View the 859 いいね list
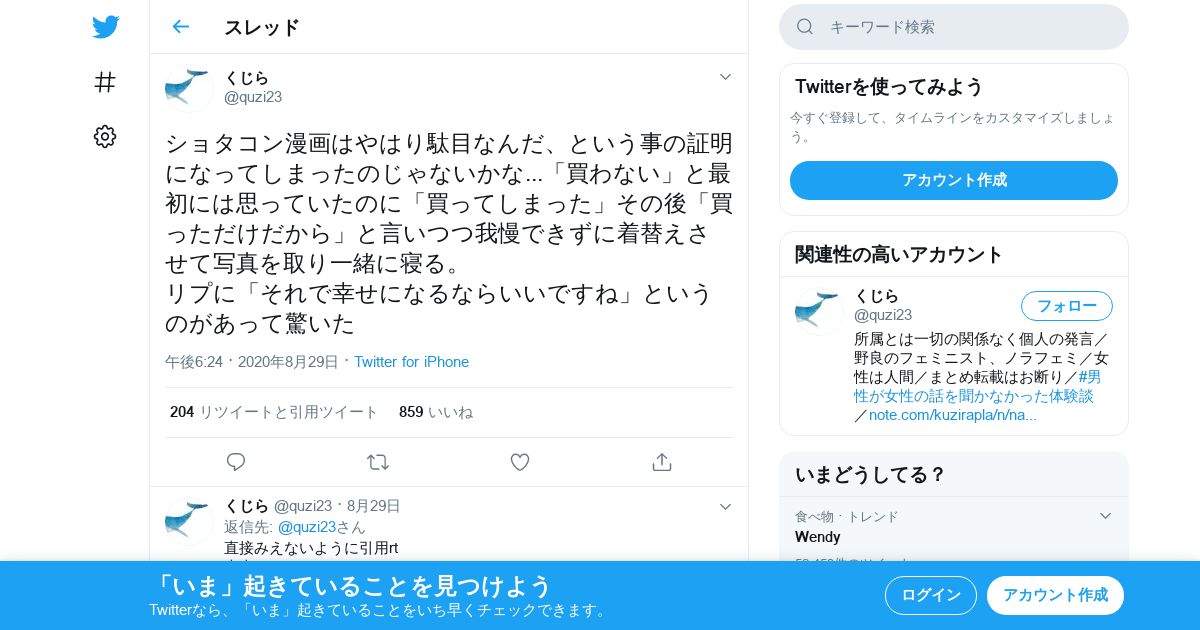 click(x=436, y=412)
